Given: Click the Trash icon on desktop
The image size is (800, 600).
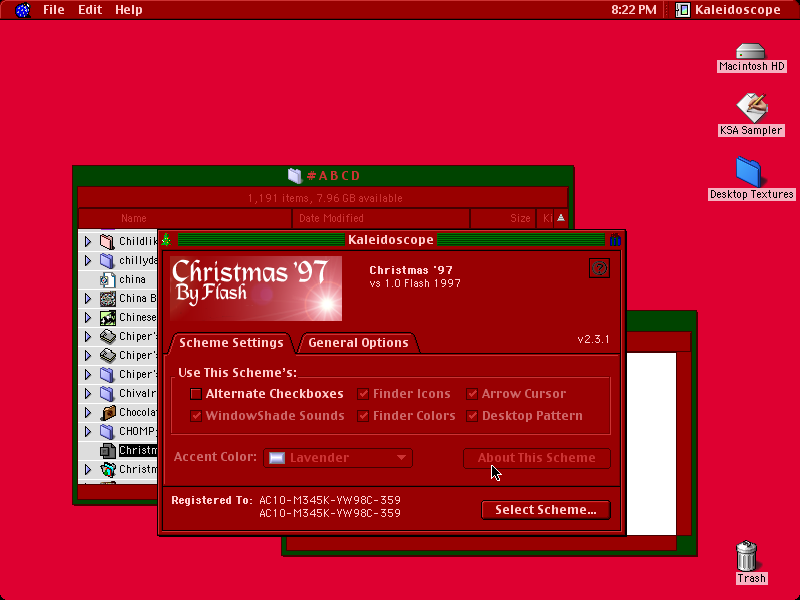Looking at the screenshot, I should point(746,556).
